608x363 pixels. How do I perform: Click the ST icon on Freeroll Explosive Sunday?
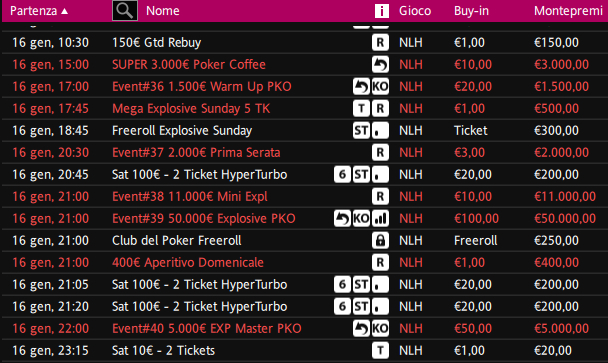pyautogui.click(x=361, y=131)
